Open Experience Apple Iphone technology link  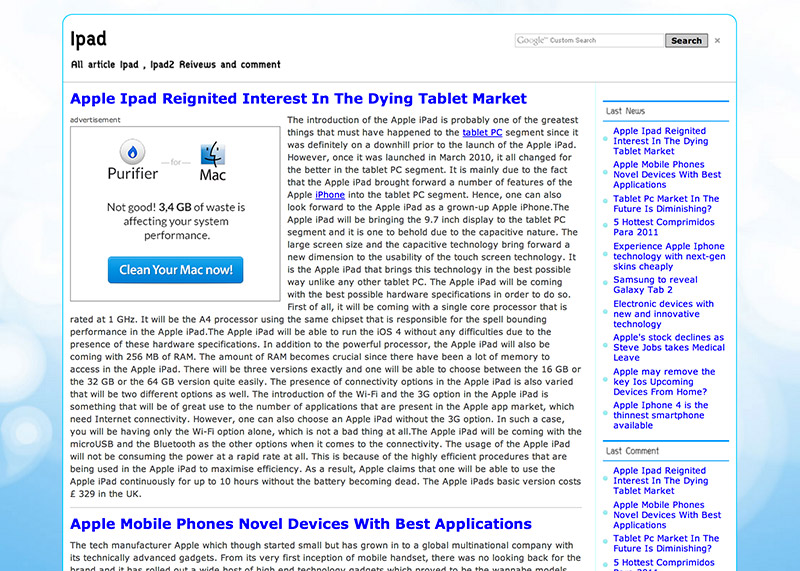(668, 256)
